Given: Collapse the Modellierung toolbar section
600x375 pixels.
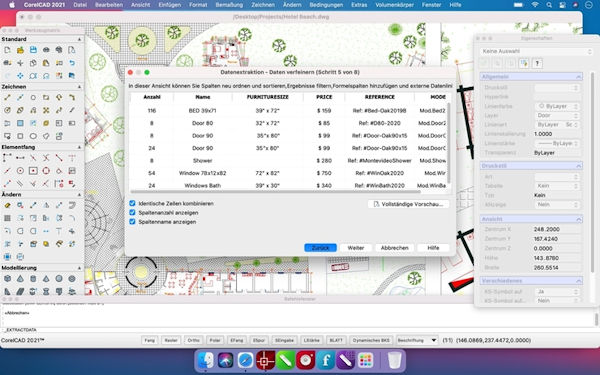Looking at the screenshot, I should click(x=80, y=268).
